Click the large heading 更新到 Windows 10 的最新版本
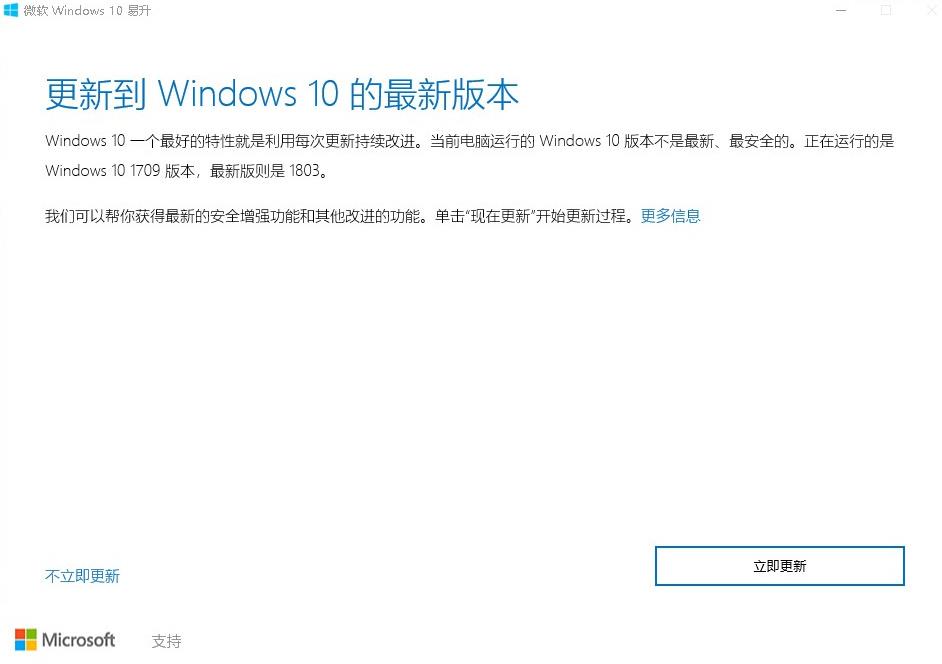This screenshot has width=942, height=664. click(x=282, y=94)
